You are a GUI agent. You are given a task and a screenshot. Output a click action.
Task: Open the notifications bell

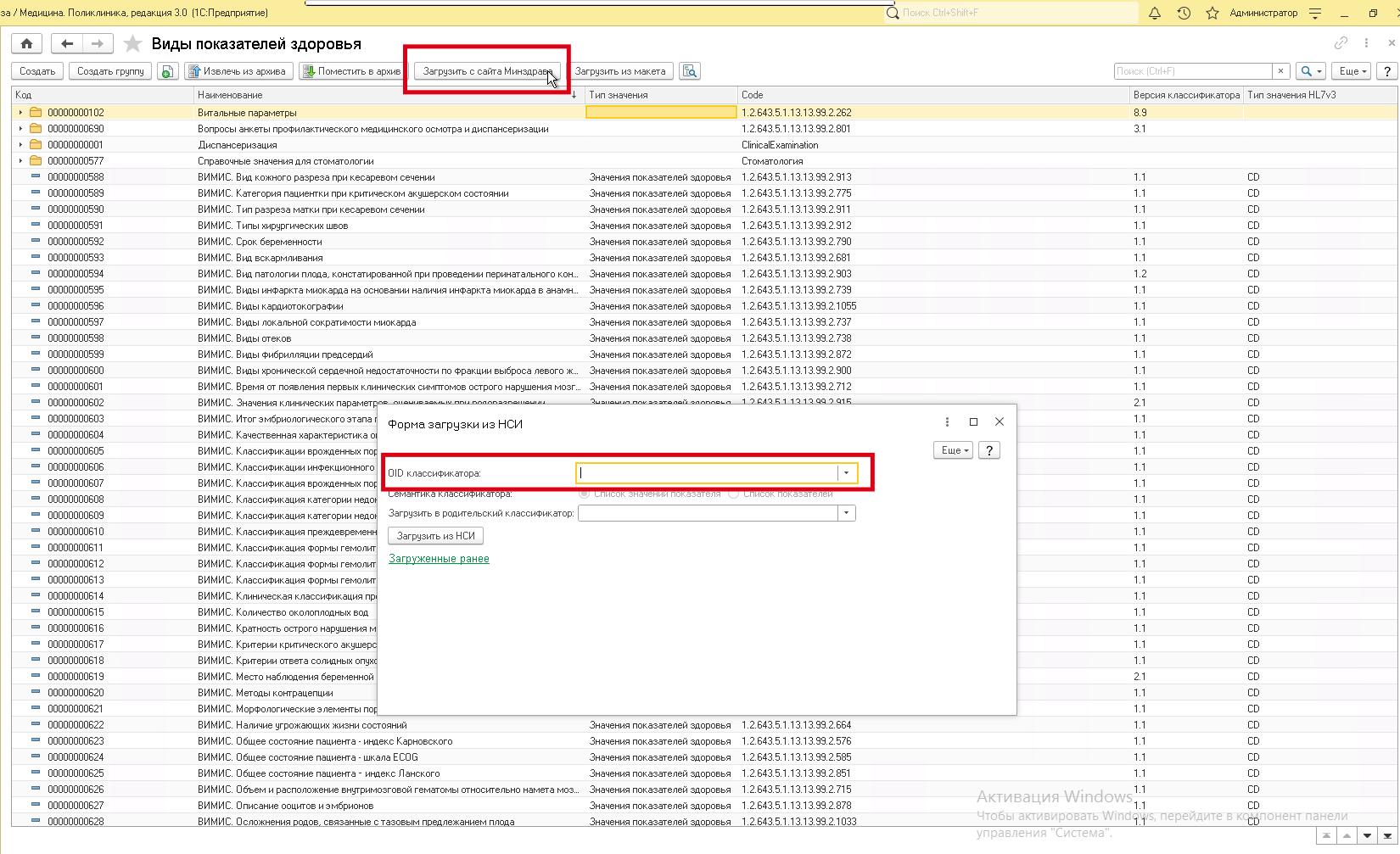click(1154, 13)
